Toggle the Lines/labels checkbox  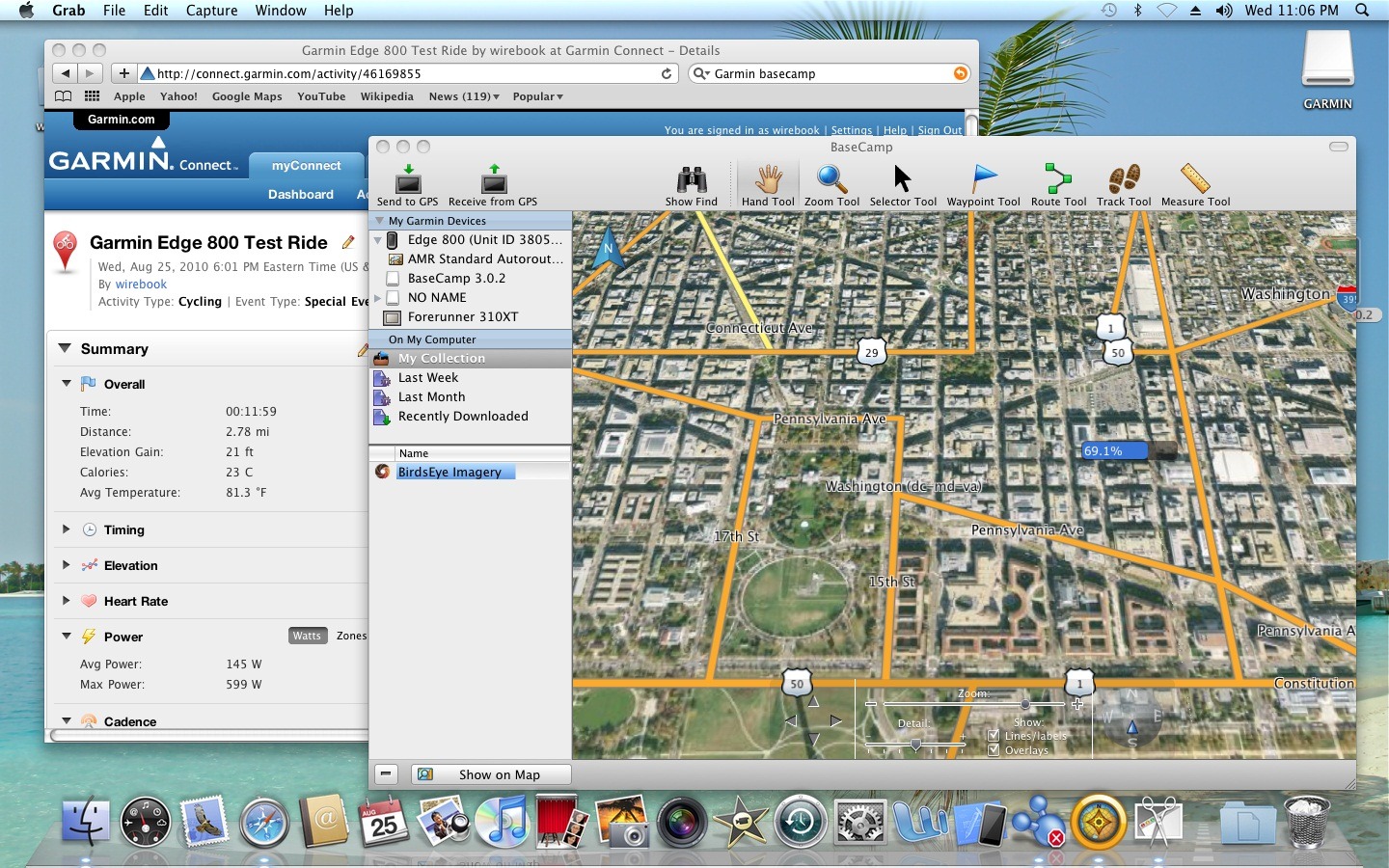[994, 736]
